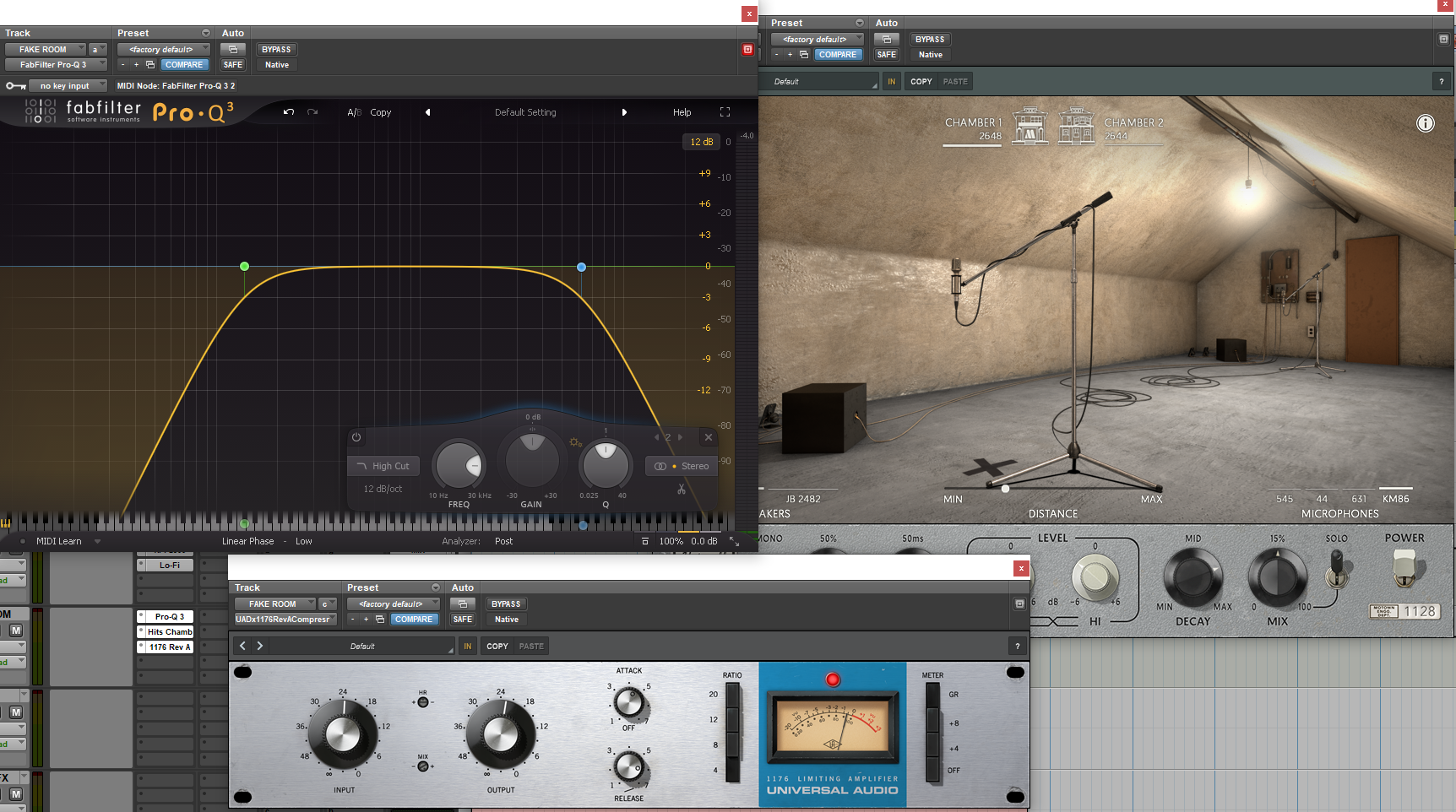The image size is (1456, 812).
Task: Click the key input key icon
Action: (15, 86)
